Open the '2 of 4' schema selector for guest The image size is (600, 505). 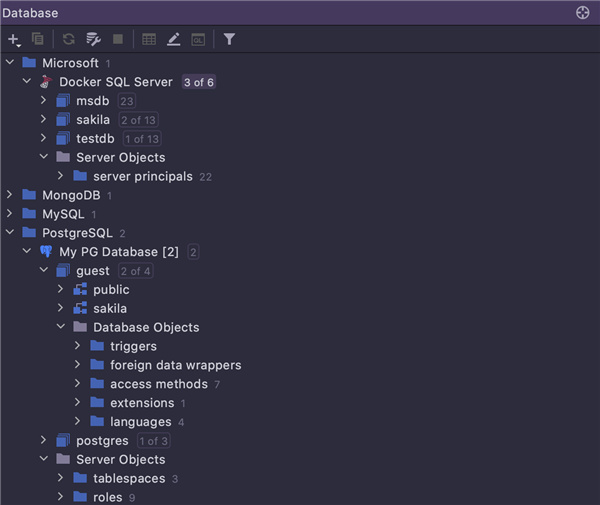135,271
